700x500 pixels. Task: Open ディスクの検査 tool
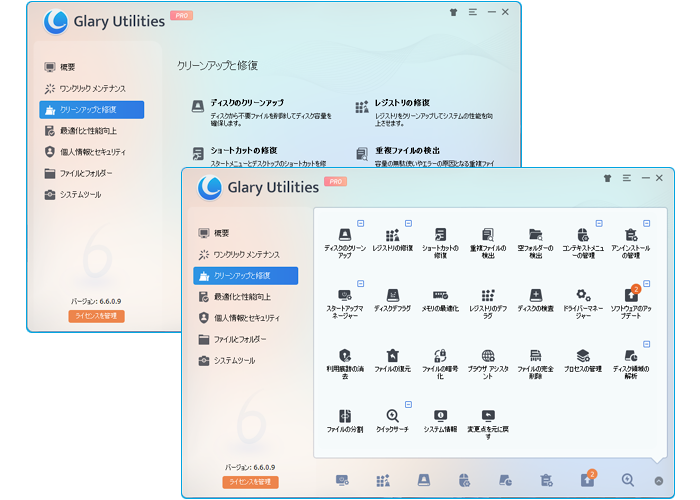(x=535, y=300)
